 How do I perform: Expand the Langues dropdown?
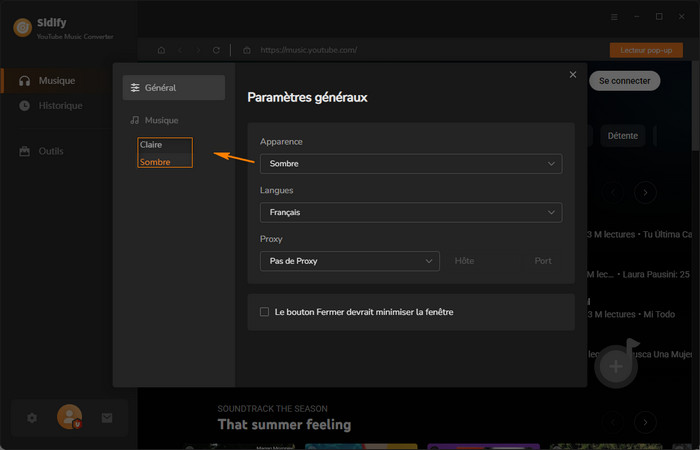tap(410, 212)
